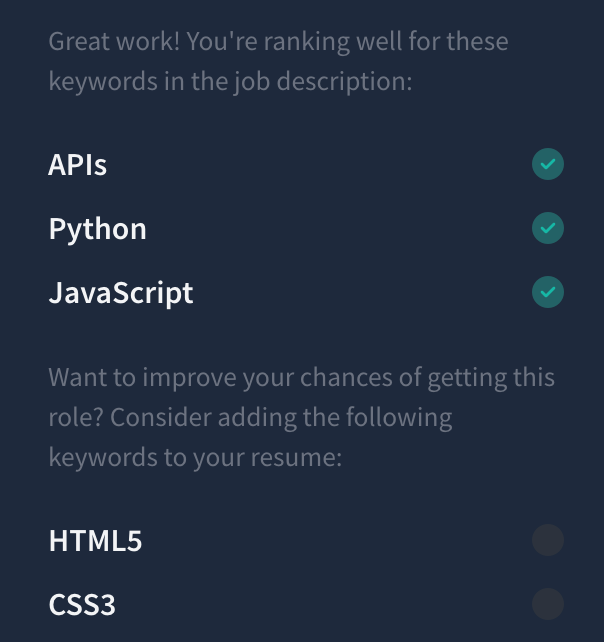Toggle the empty circle next to HTML5
Image resolution: width=604 pixels, height=642 pixels.
547,540
